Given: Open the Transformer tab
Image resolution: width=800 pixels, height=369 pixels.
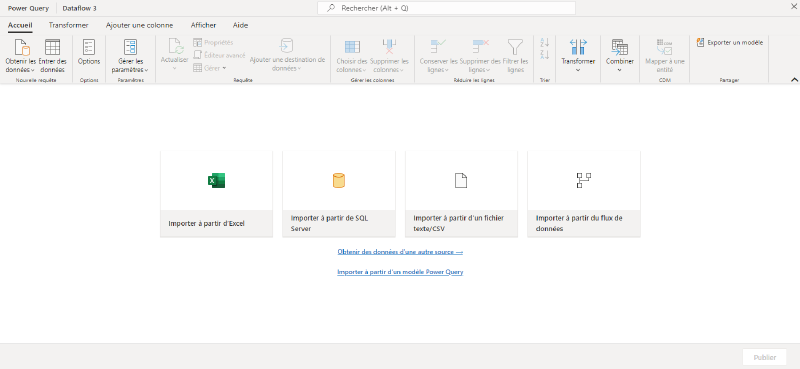Looking at the screenshot, I should [68, 25].
